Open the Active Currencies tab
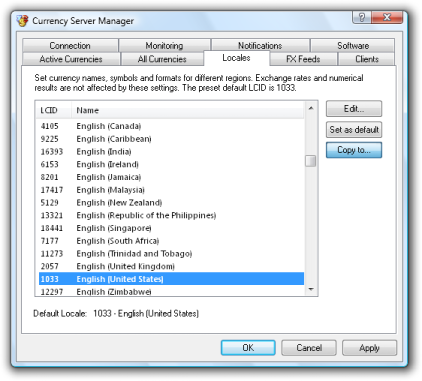This screenshot has width=422, height=381. click(71, 59)
